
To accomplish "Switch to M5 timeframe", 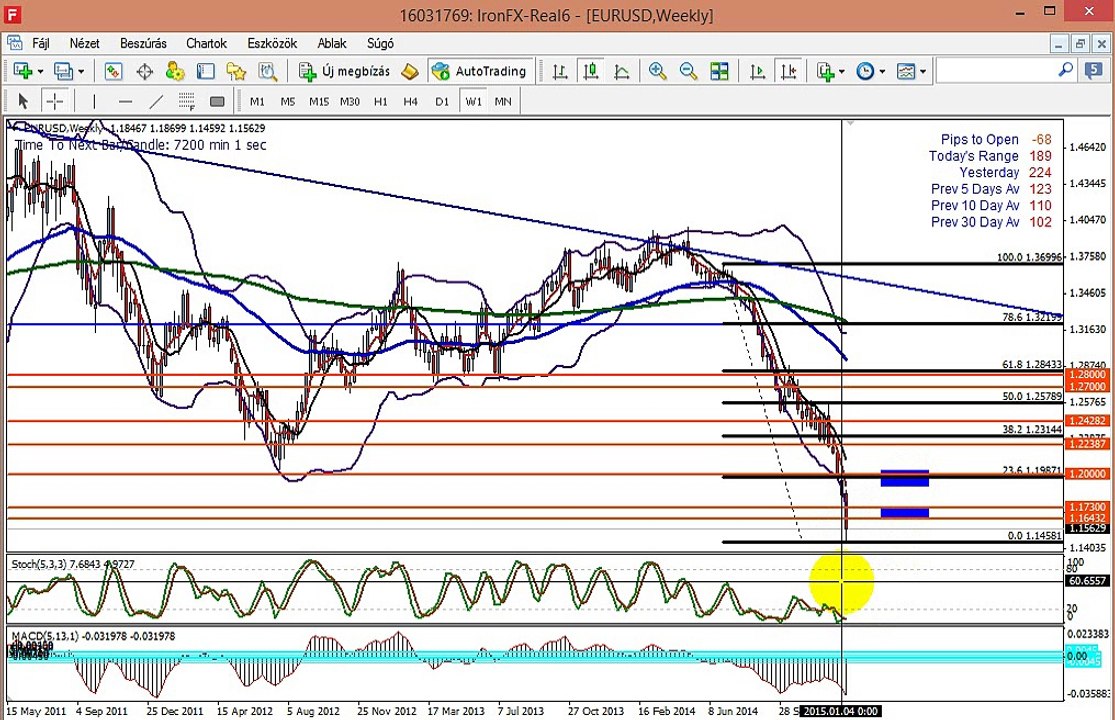I will 287,102.
